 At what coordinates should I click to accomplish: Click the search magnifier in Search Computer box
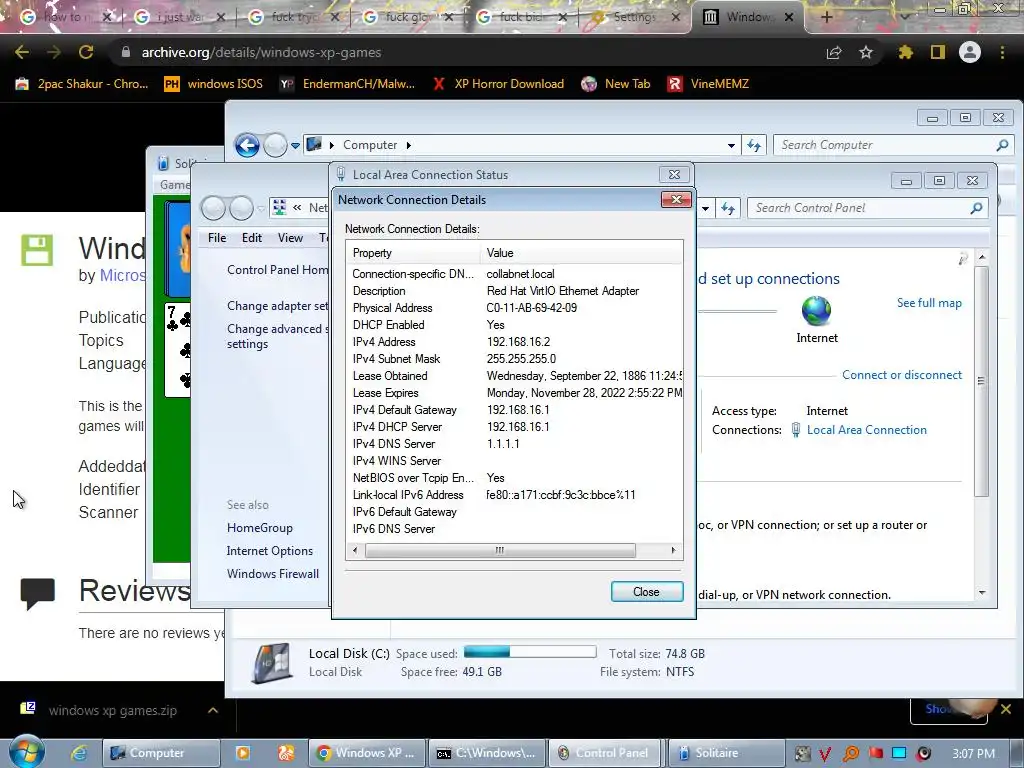[x=1002, y=145]
